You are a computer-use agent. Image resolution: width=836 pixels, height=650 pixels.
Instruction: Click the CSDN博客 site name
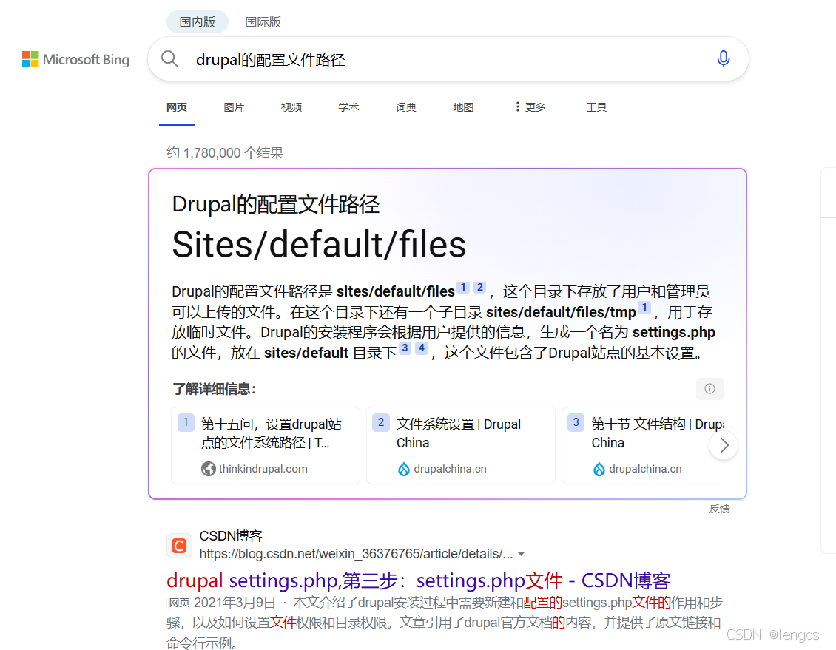230,536
